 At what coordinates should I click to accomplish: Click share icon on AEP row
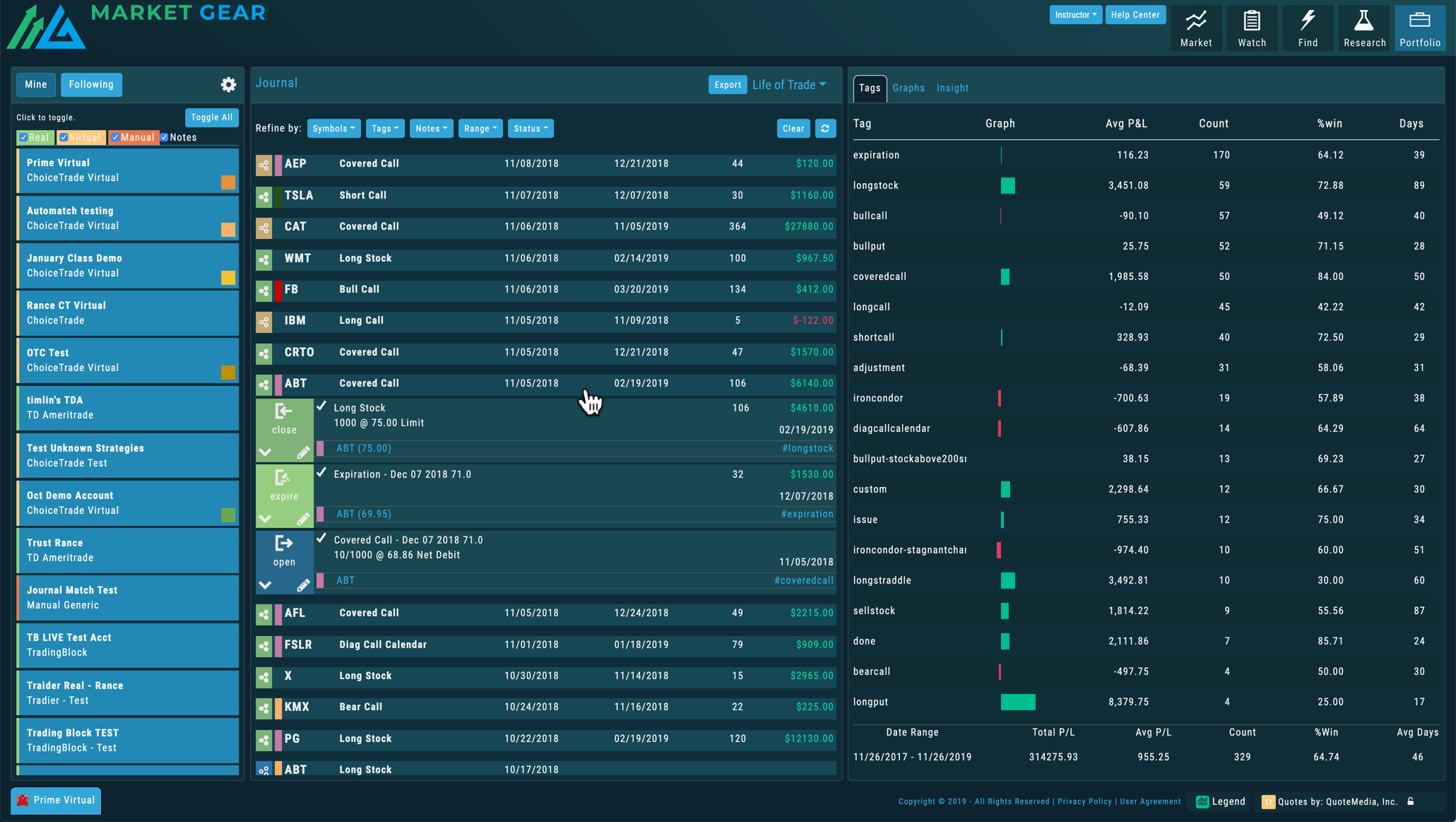(x=264, y=165)
